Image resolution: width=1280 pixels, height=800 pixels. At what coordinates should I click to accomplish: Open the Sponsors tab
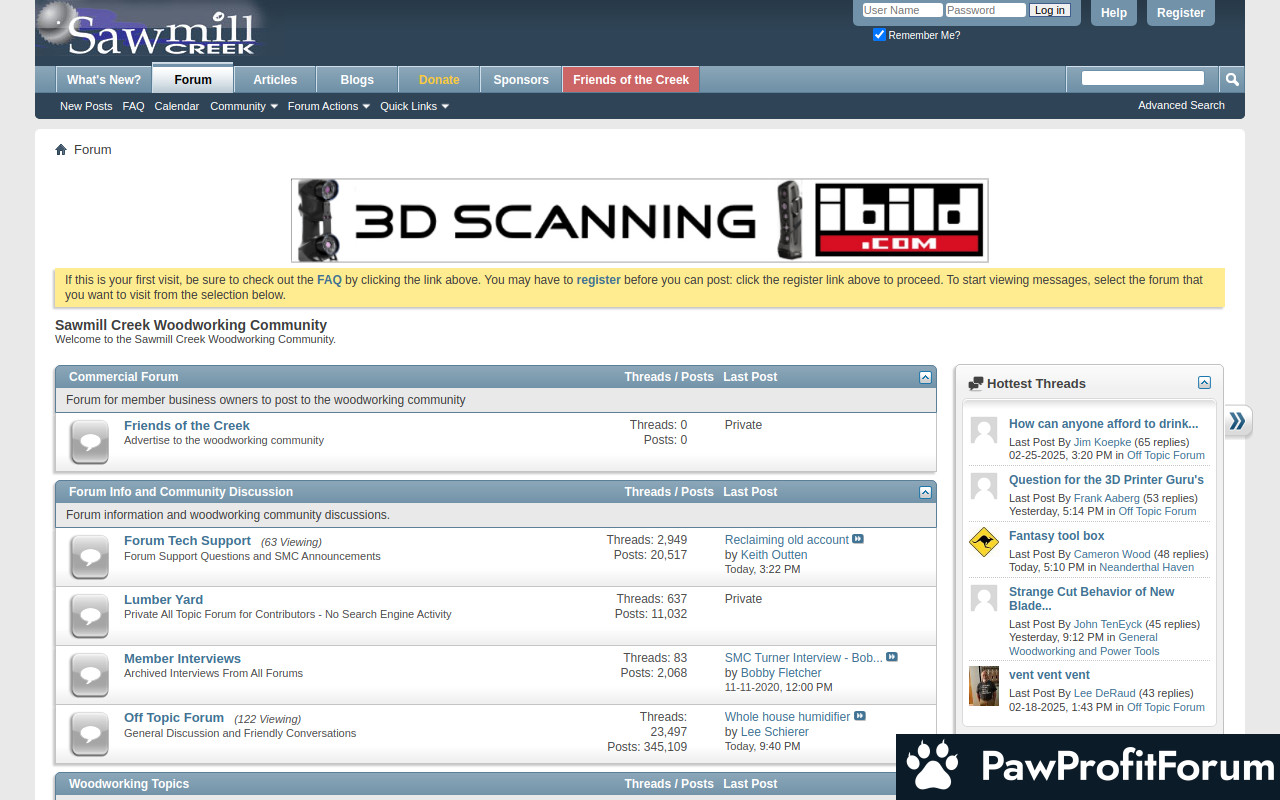(521, 80)
